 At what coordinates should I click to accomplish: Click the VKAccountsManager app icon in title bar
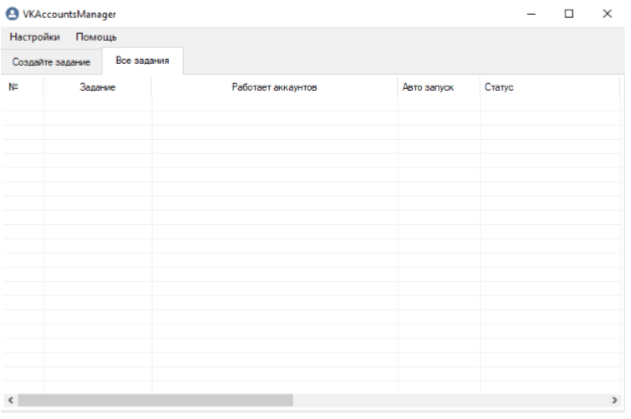pyautogui.click(x=12, y=11)
